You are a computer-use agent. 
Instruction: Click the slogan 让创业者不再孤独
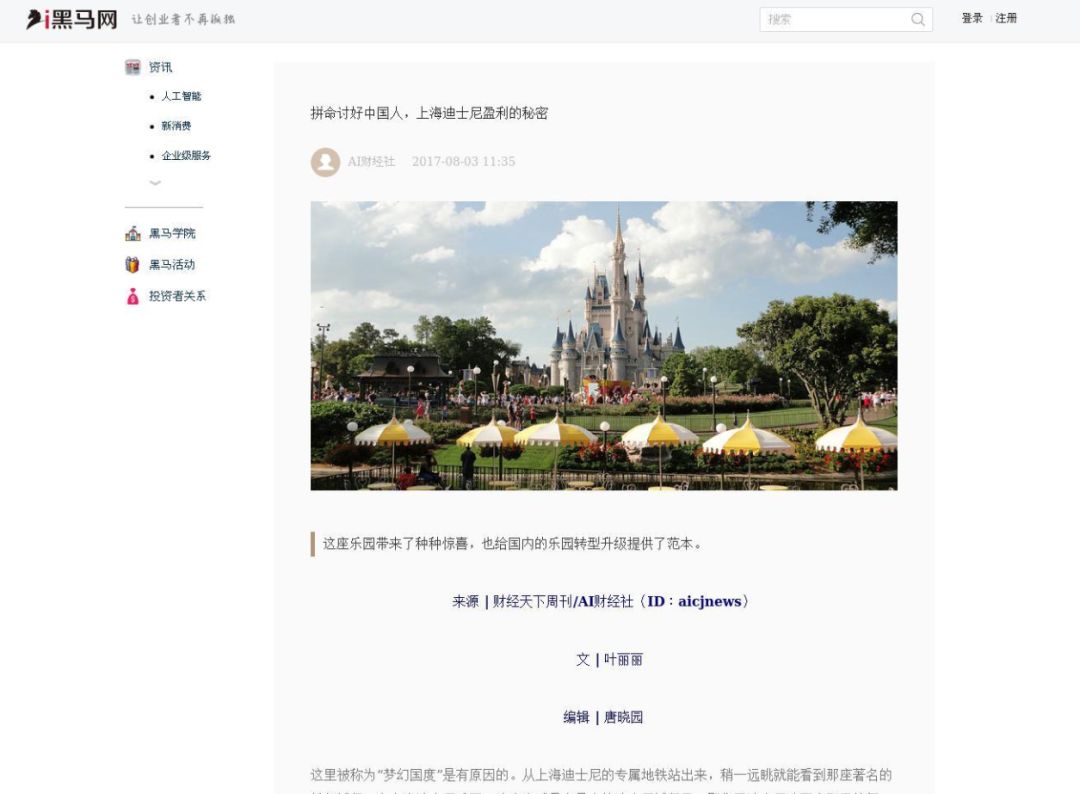pyautogui.click(x=183, y=19)
